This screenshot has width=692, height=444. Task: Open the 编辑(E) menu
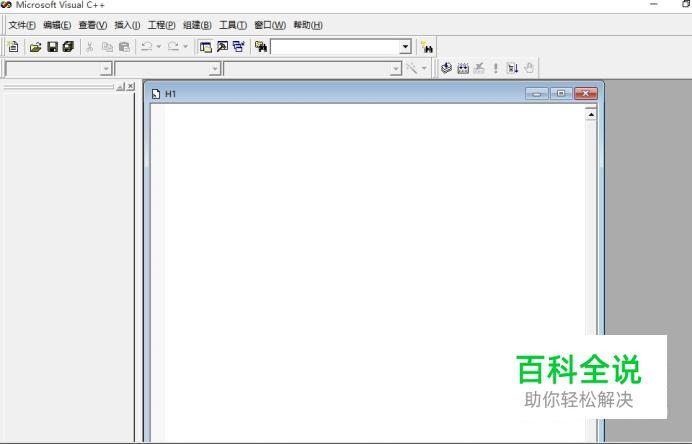tap(57, 25)
